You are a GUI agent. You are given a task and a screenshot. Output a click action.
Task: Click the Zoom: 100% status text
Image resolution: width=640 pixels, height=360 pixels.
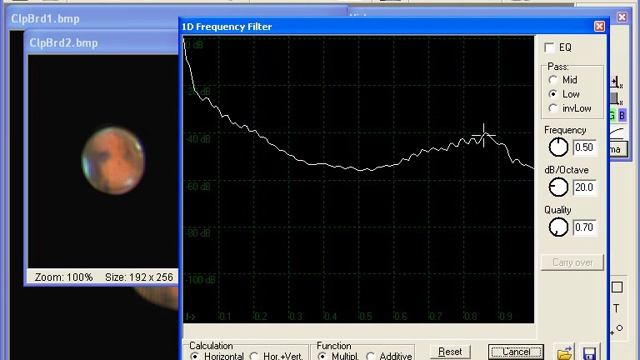pos(64,278)
